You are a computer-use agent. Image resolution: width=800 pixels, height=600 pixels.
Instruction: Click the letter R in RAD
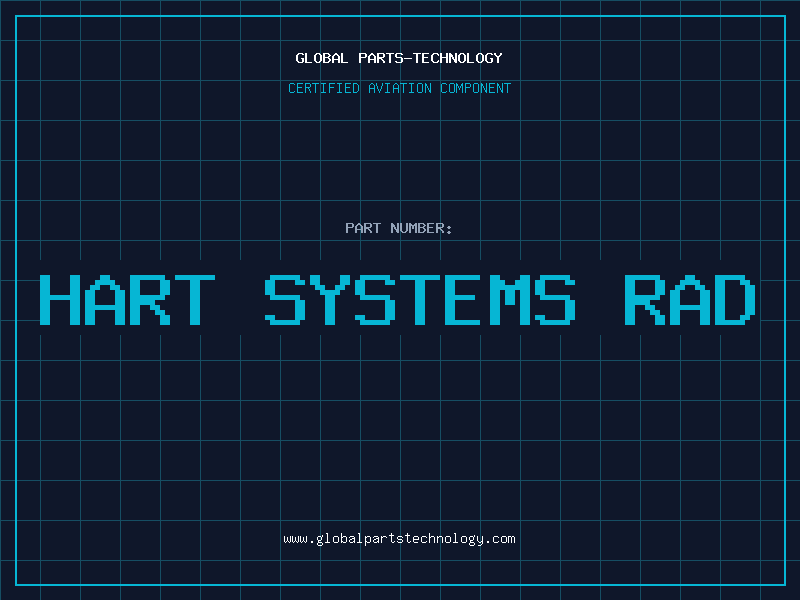(x=645, y=300)
